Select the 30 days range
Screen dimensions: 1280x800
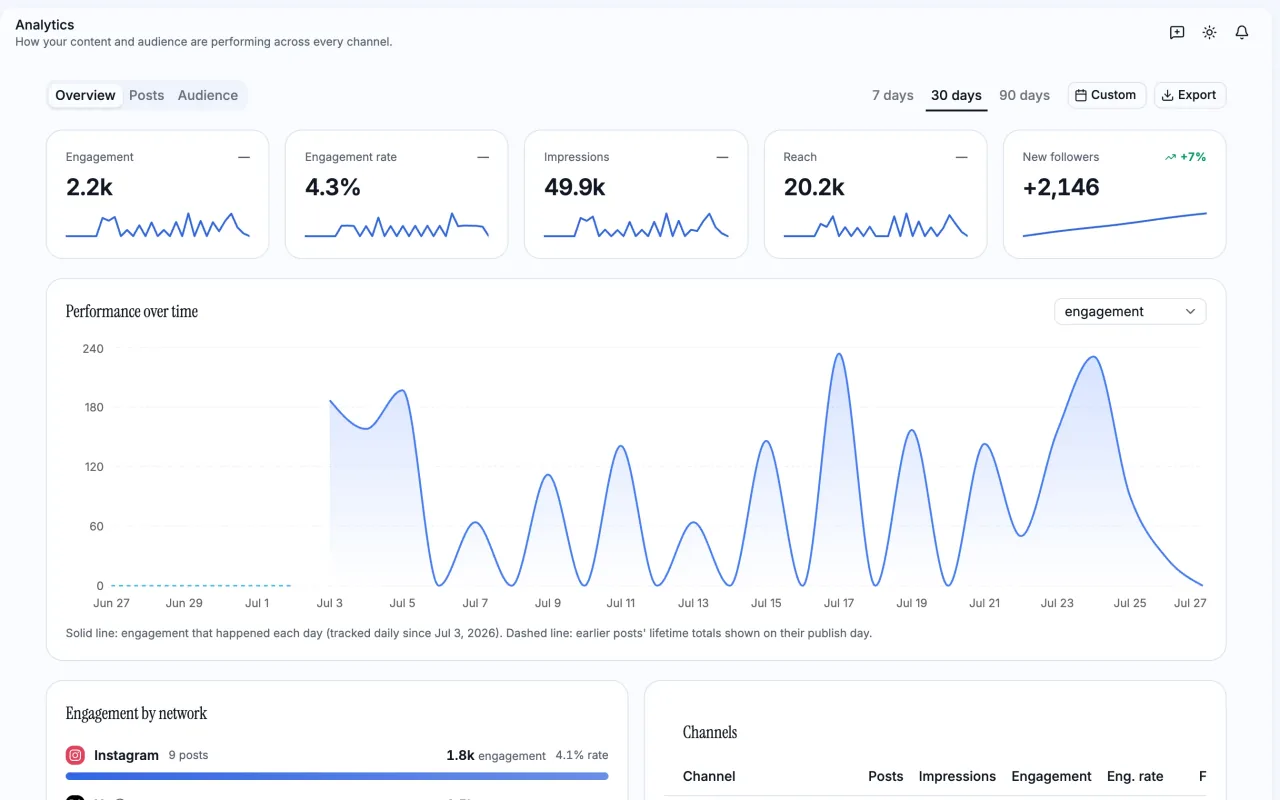[956, 95]
